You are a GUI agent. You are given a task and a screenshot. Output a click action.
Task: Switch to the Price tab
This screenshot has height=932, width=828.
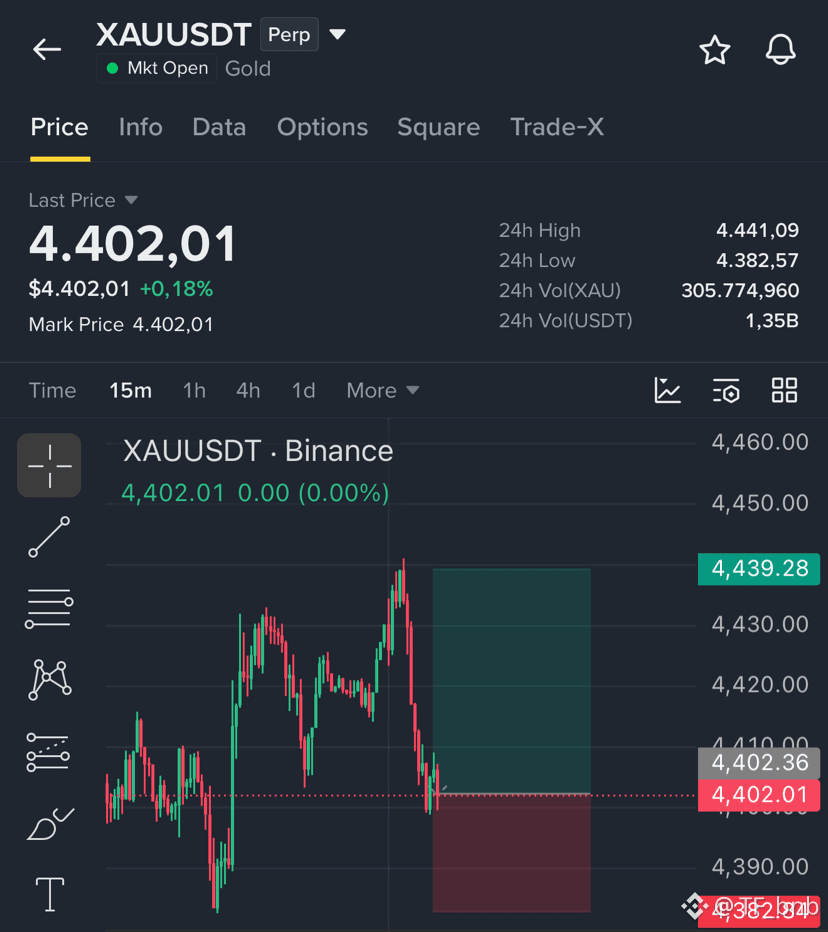[x=59, y=127]
